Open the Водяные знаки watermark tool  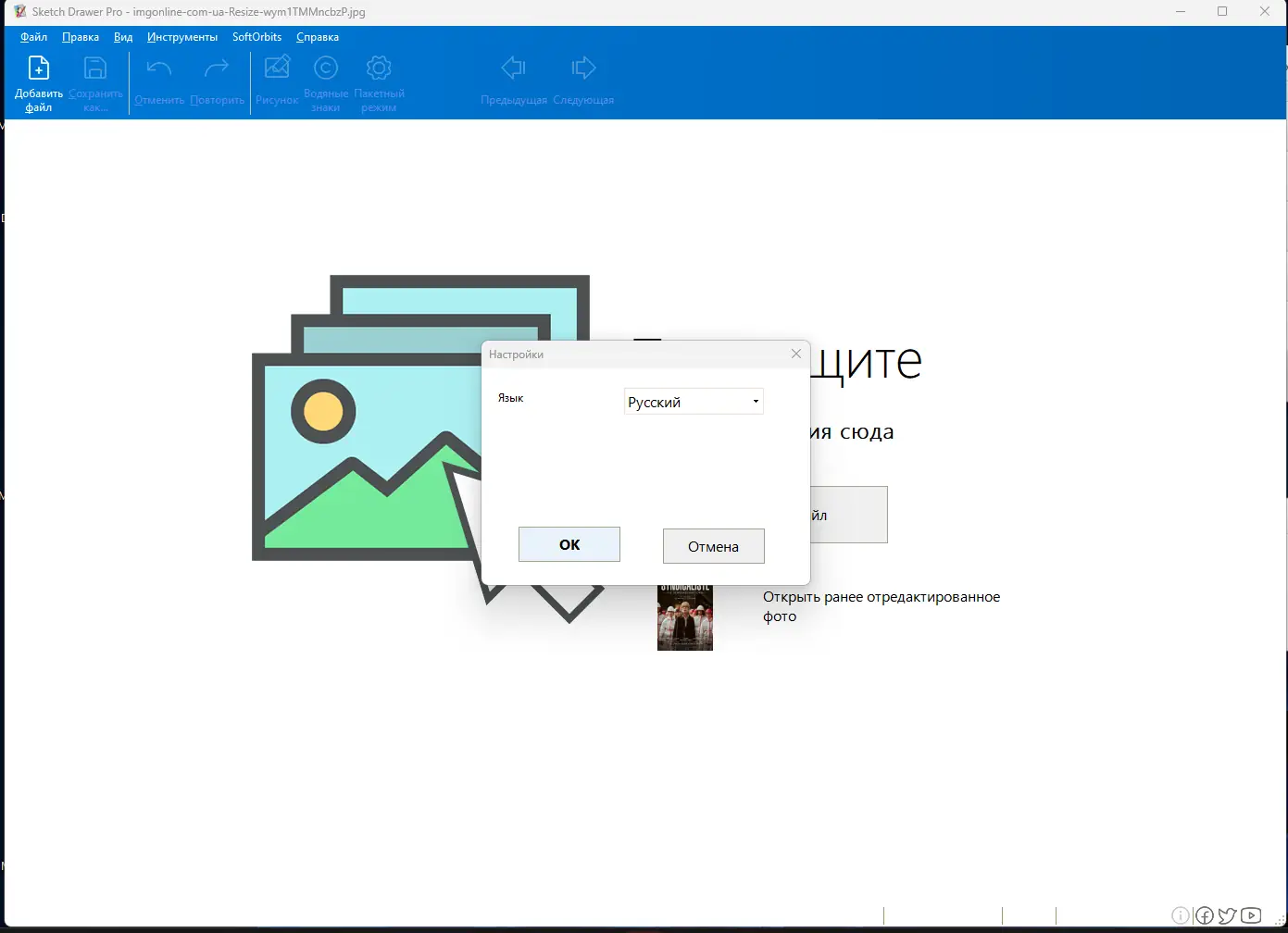tap(326, 68)
